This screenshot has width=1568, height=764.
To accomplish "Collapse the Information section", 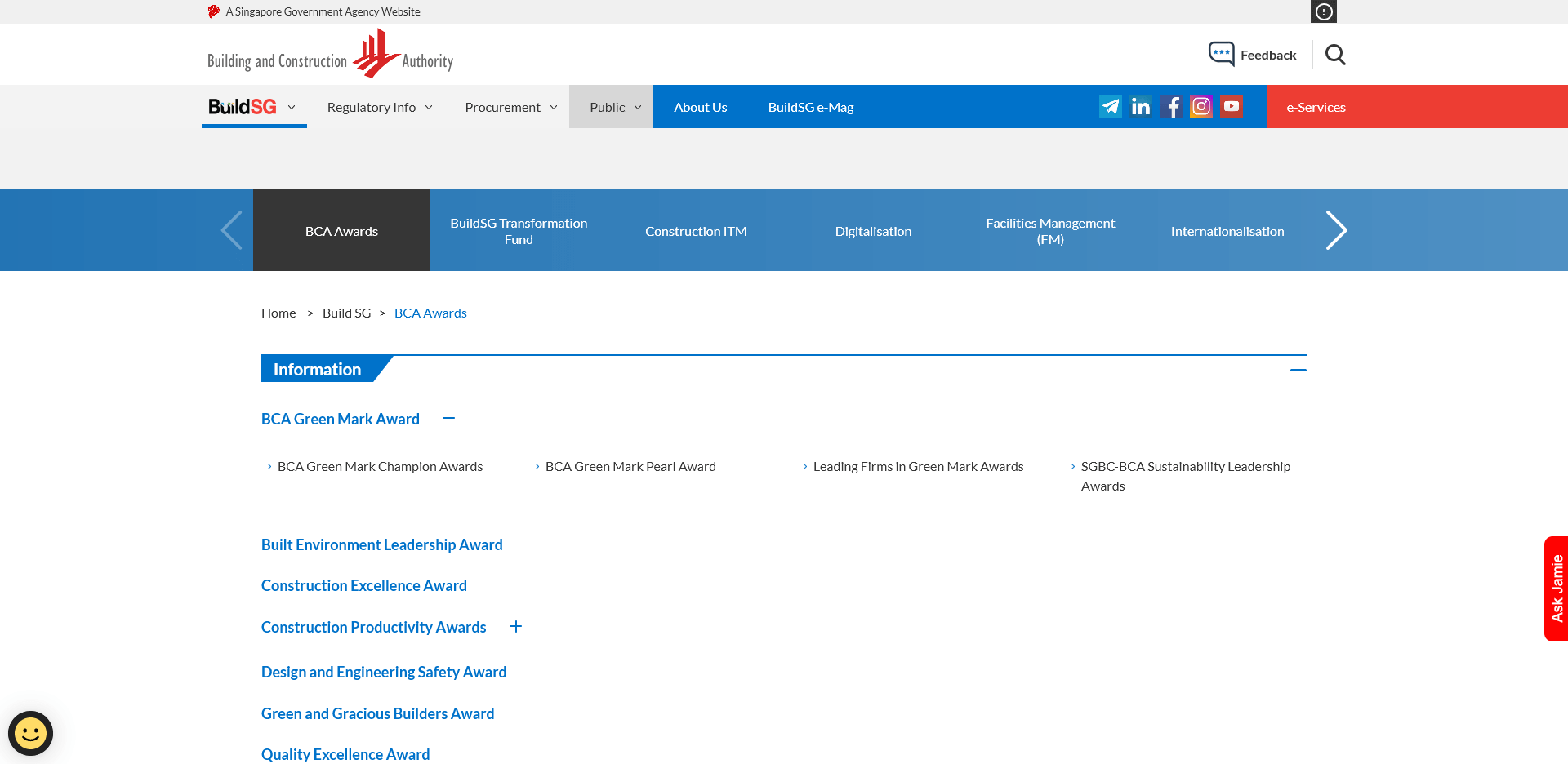I will click(x=1298, y=370).
